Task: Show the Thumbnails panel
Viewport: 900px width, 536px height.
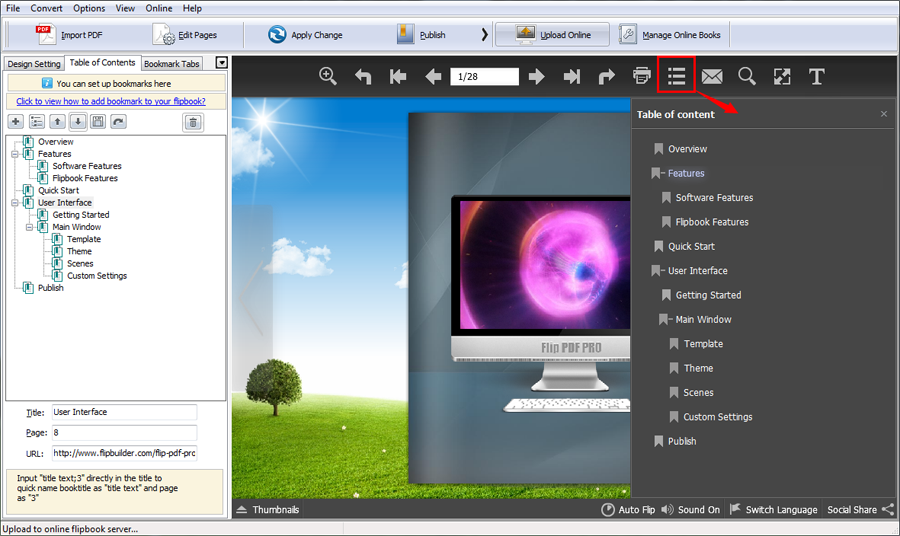Action: 267,510
